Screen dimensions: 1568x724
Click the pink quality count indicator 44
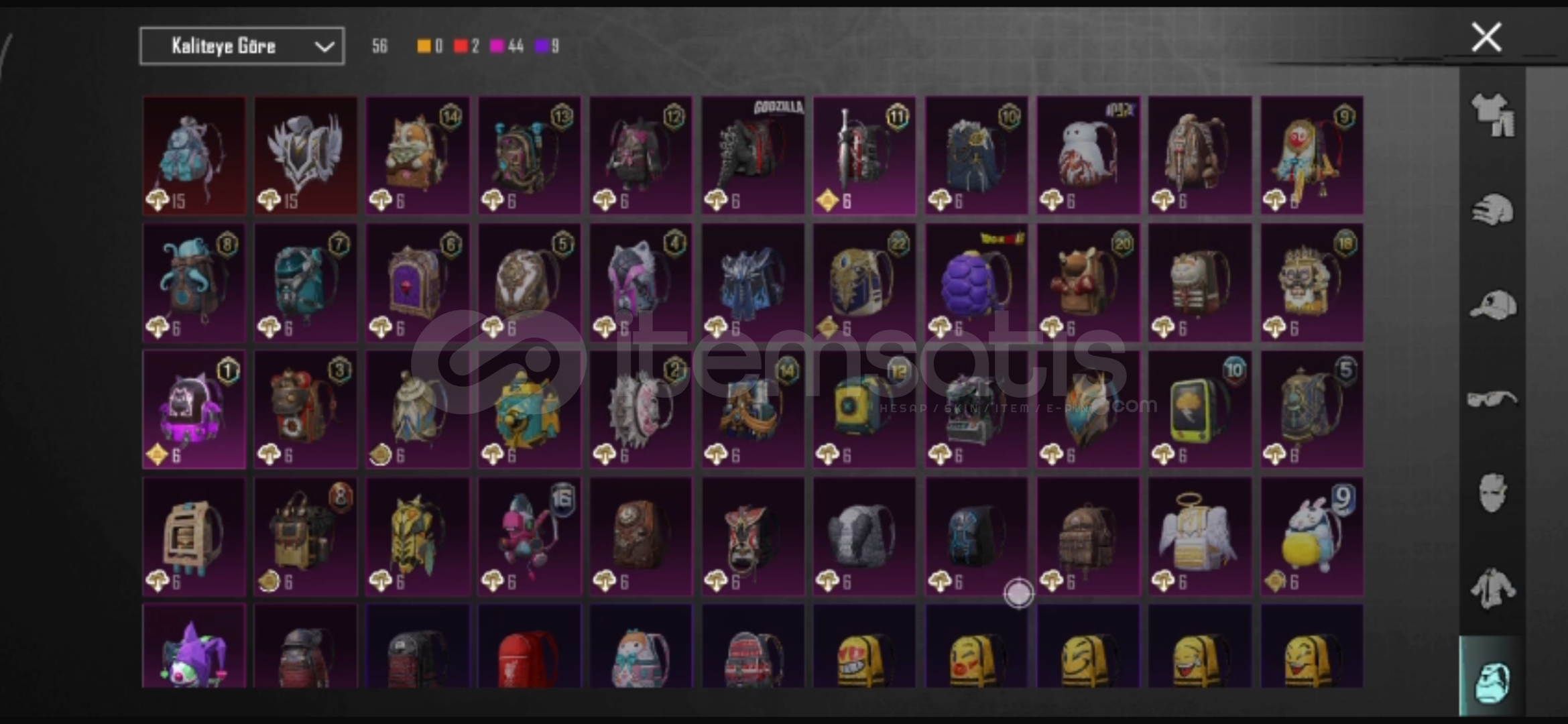507,46
